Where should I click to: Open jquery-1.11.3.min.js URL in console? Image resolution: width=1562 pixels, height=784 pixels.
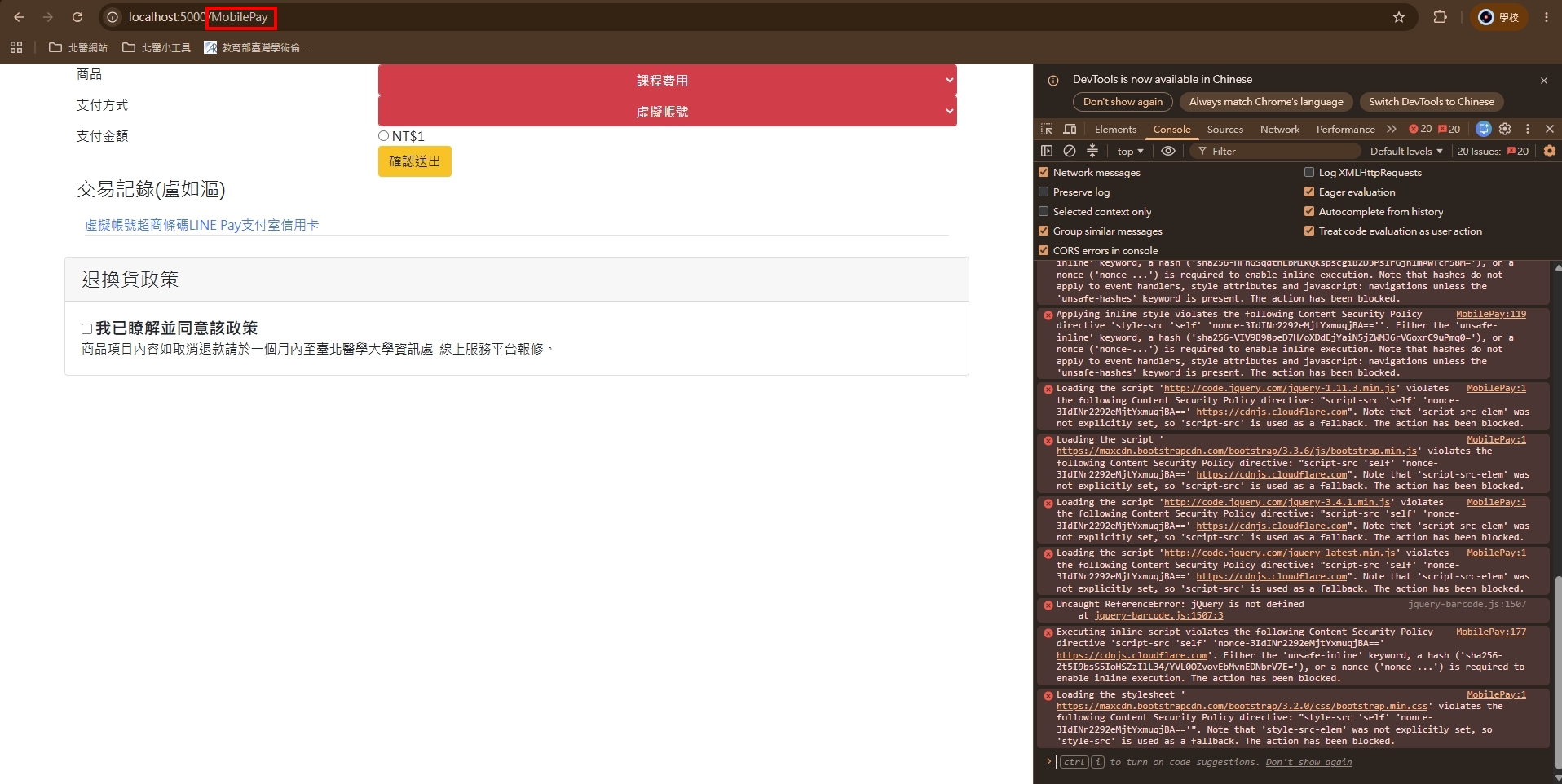point(1279,388)
